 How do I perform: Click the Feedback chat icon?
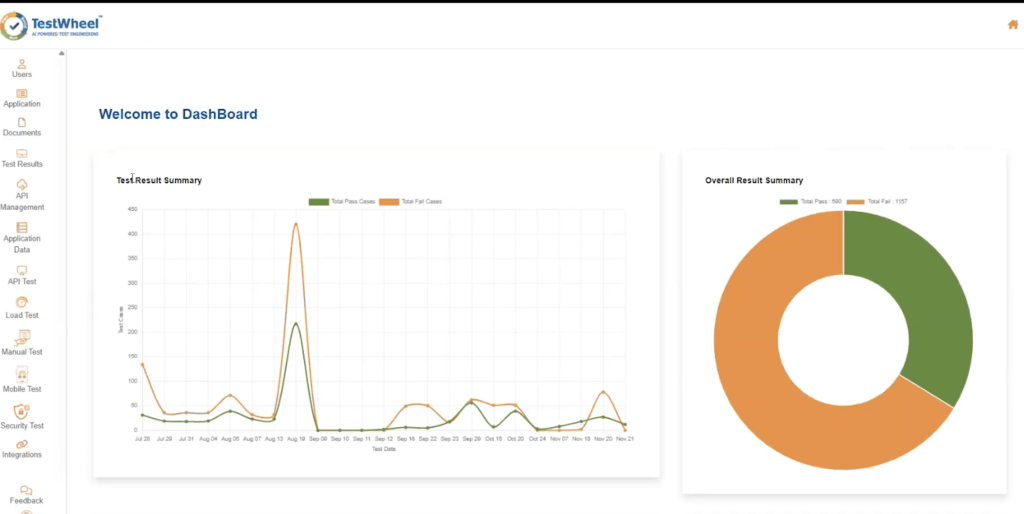(x=26, y=490)
